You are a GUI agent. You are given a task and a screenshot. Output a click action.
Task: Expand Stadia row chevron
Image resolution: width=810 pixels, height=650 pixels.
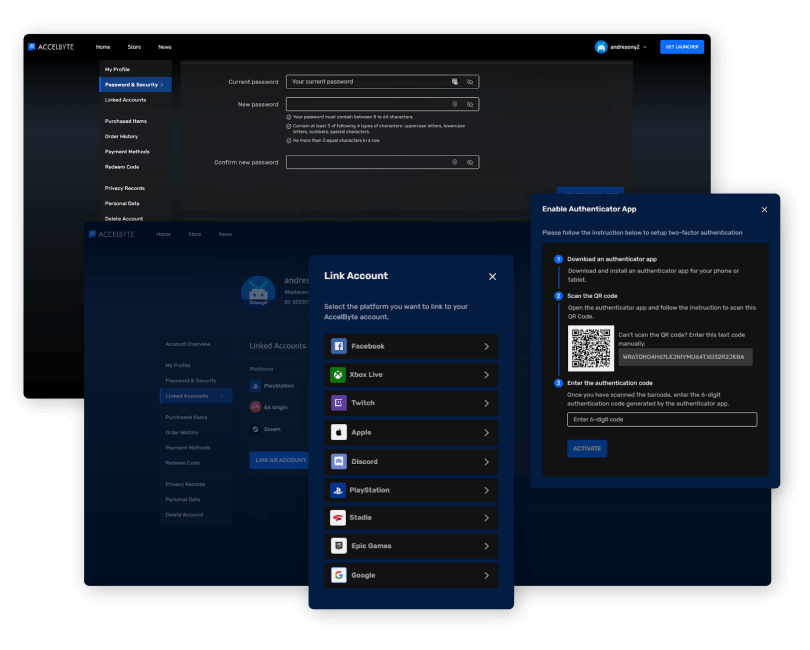(x=486, y=518)
